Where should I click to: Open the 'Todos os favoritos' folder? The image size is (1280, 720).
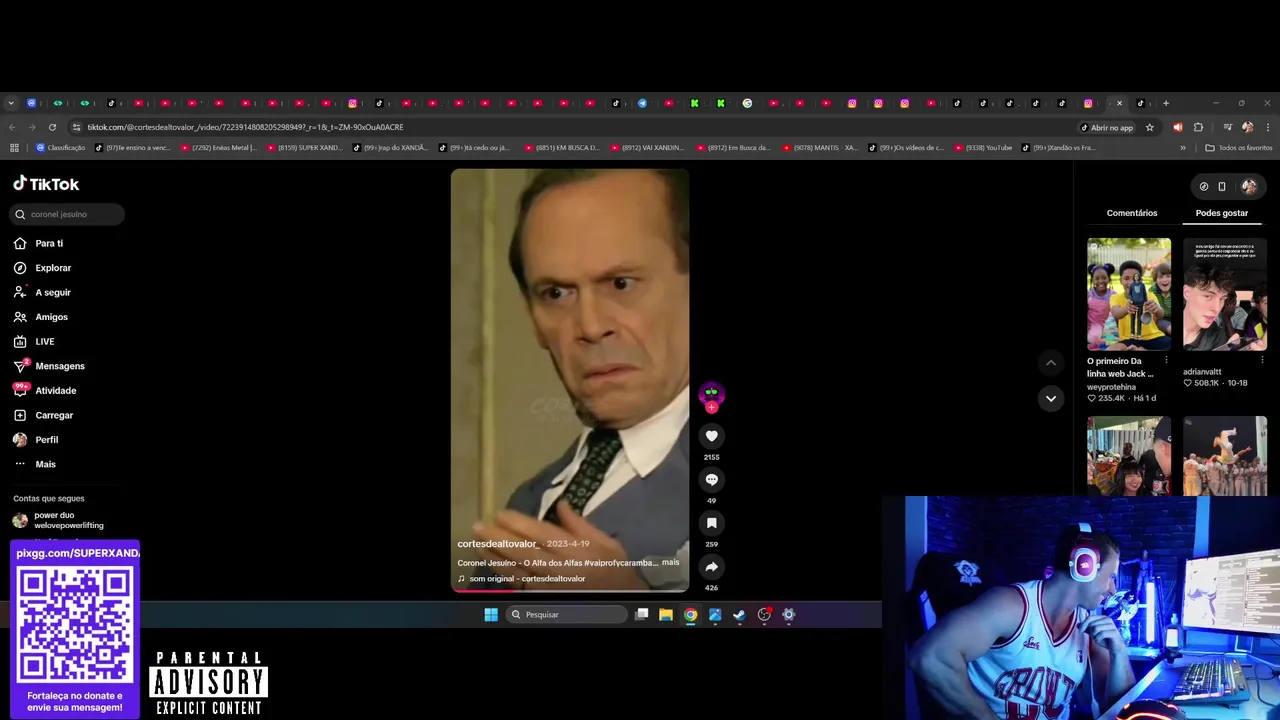1239,148
